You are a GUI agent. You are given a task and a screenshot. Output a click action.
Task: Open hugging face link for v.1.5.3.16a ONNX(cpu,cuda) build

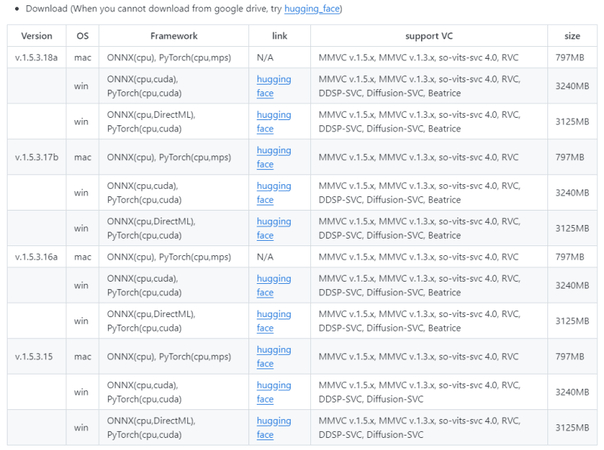273,285
